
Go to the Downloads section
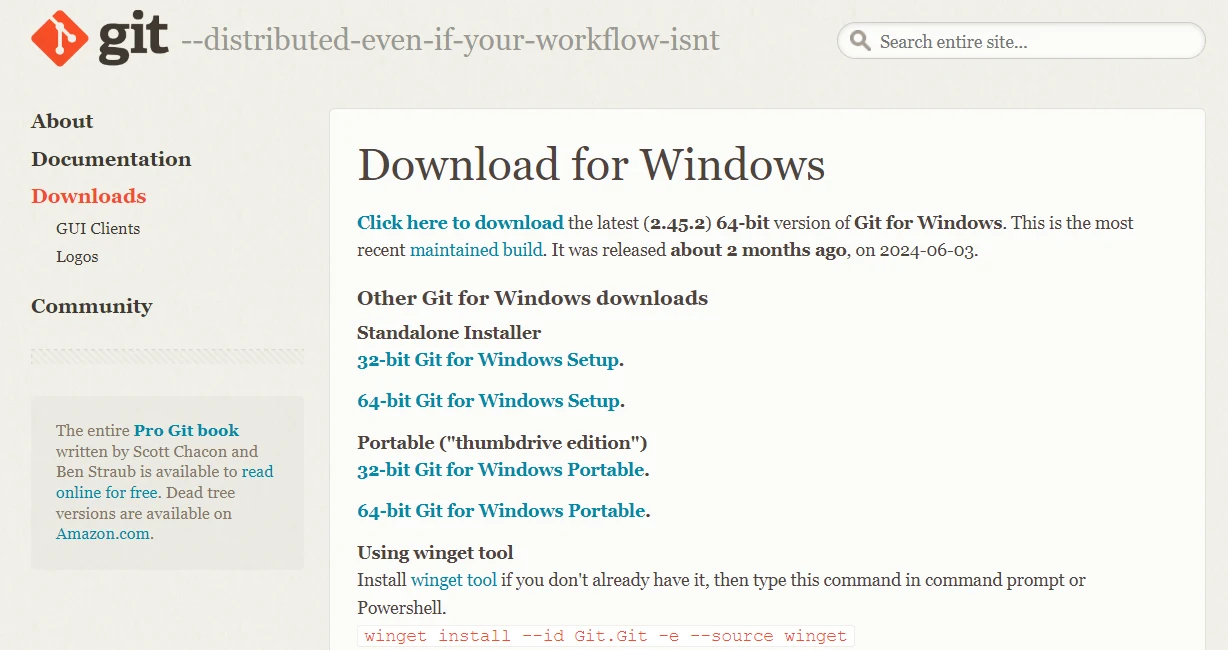point(89,196)
